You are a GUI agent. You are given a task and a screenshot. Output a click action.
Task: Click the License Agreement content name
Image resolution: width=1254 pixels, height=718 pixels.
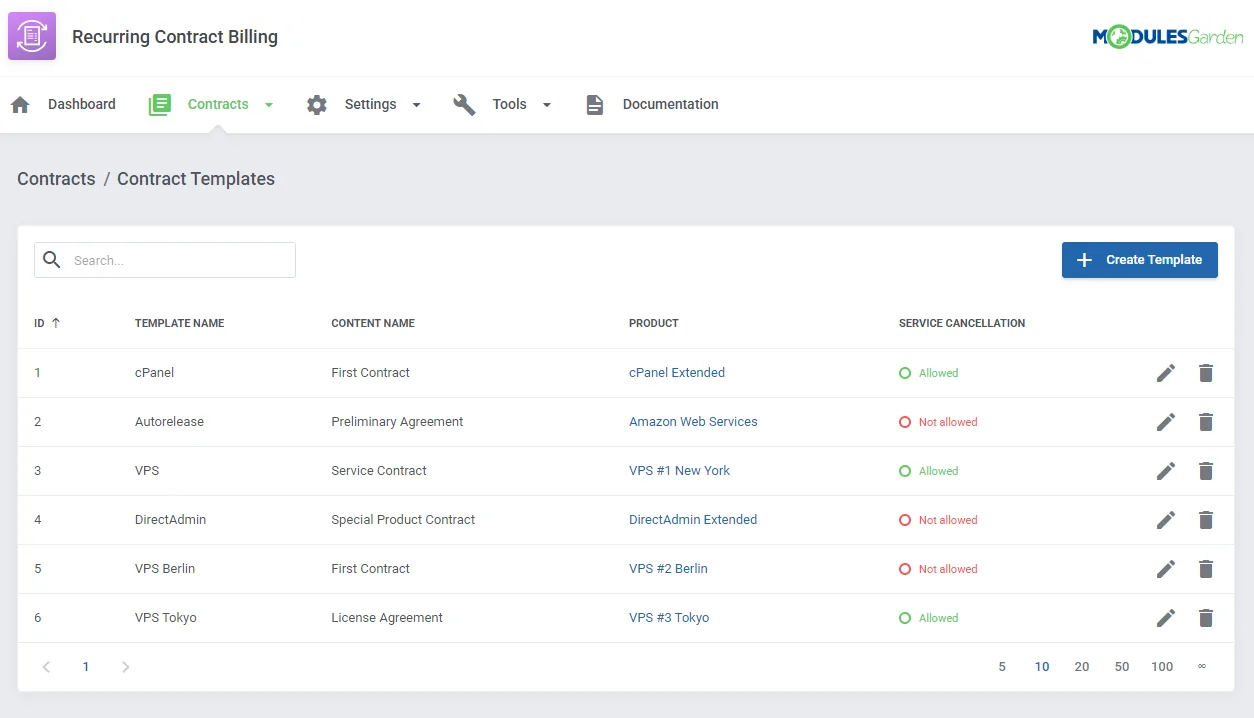point(387,618)
